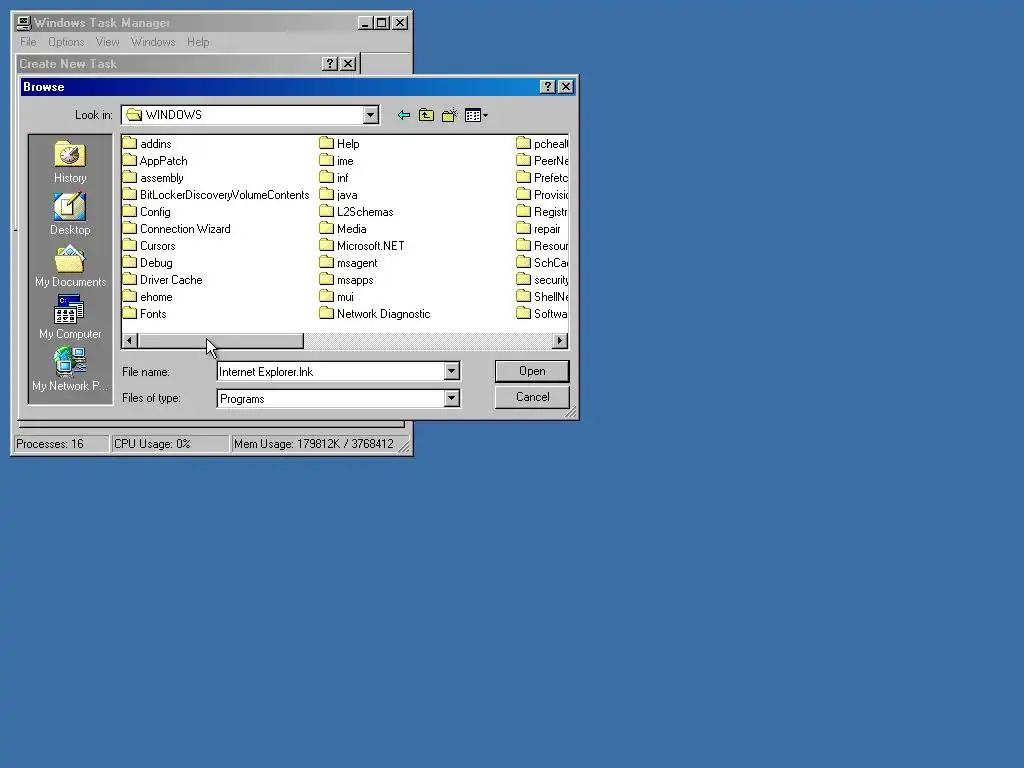Select the msapps folder
The height and width of the screenshot is (768, 1024).
pos(347,280)
